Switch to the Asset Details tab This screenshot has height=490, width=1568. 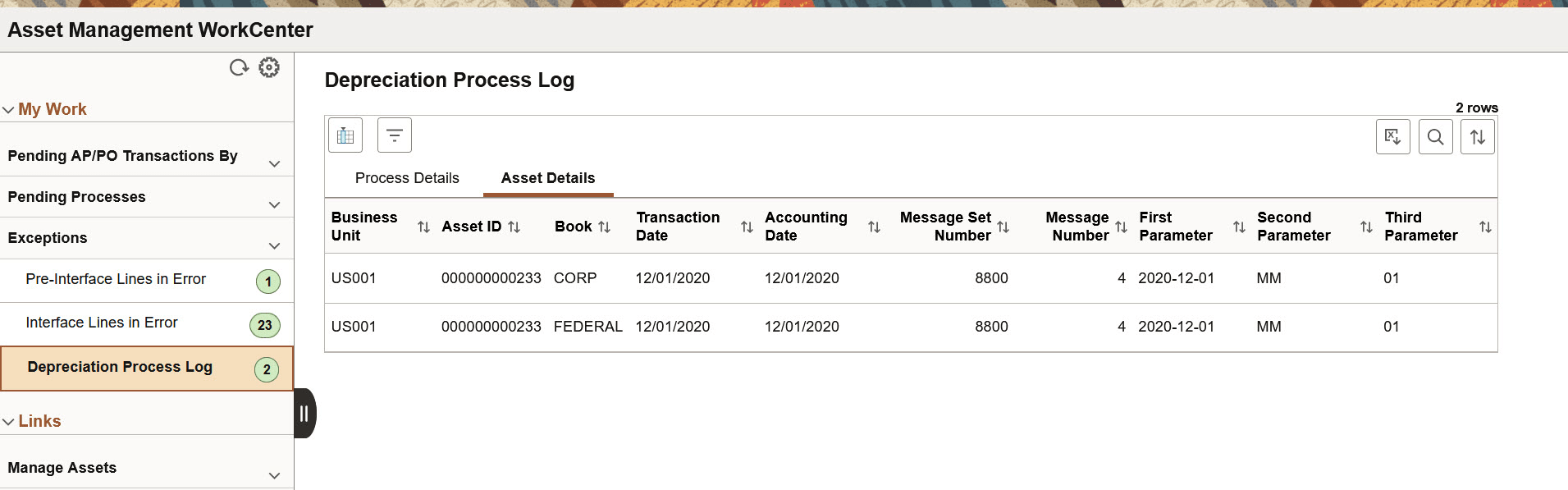547,177
